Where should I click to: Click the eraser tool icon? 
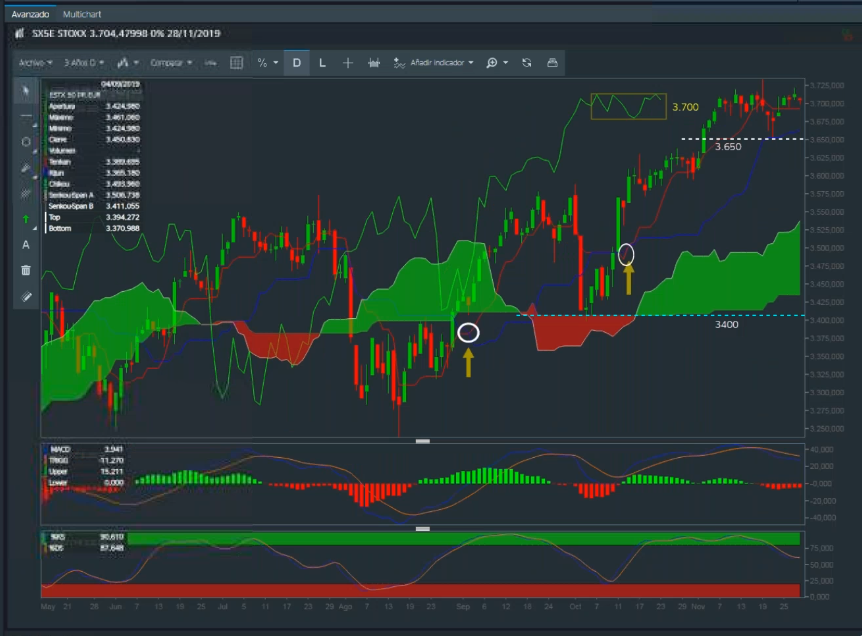point(26,296)
